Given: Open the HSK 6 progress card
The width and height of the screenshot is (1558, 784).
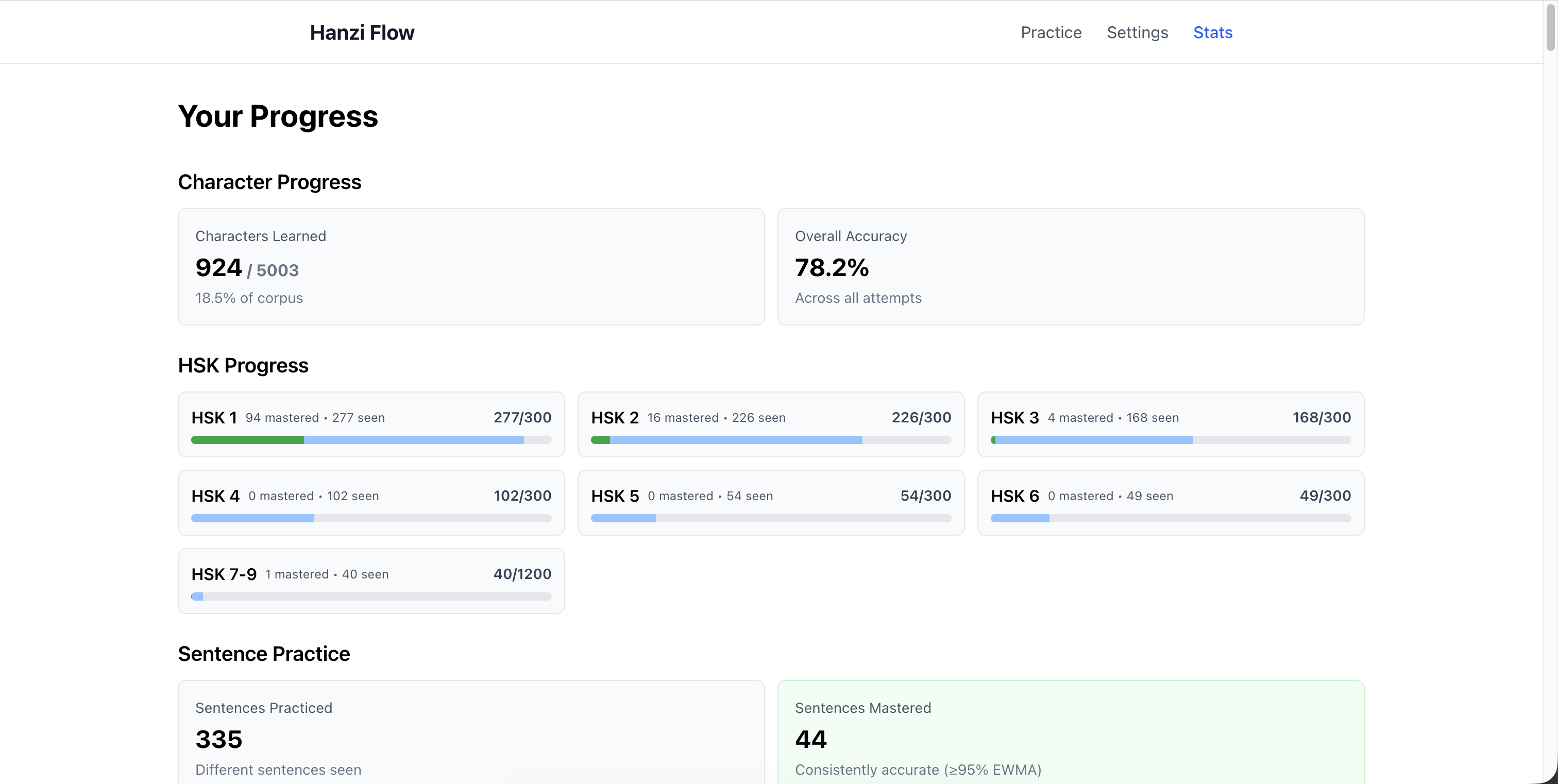Looking at the screenshot, I should (x=1171, y=502).
